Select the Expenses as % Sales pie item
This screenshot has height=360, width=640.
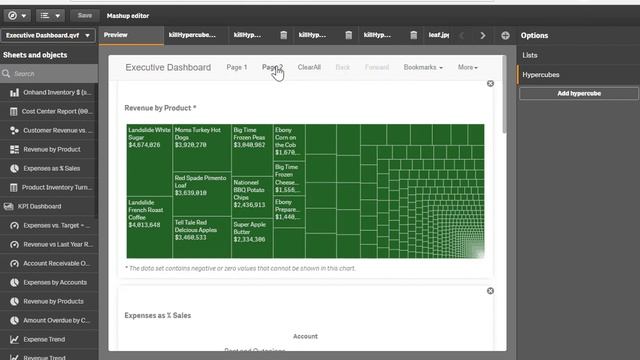49,169
